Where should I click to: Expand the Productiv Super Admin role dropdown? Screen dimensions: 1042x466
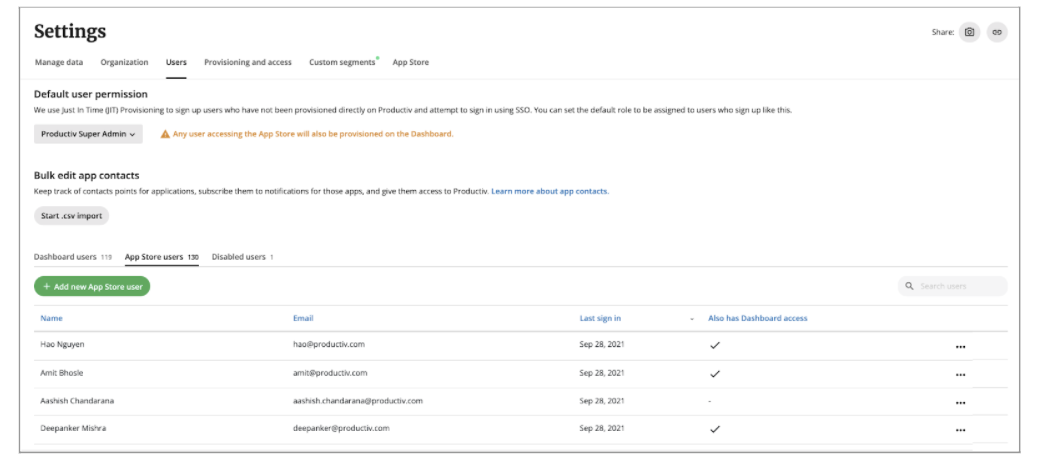[88, 134]
